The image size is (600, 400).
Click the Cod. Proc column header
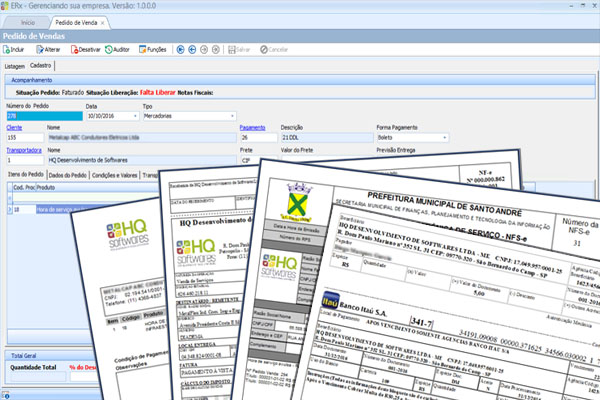click(24, 188)
